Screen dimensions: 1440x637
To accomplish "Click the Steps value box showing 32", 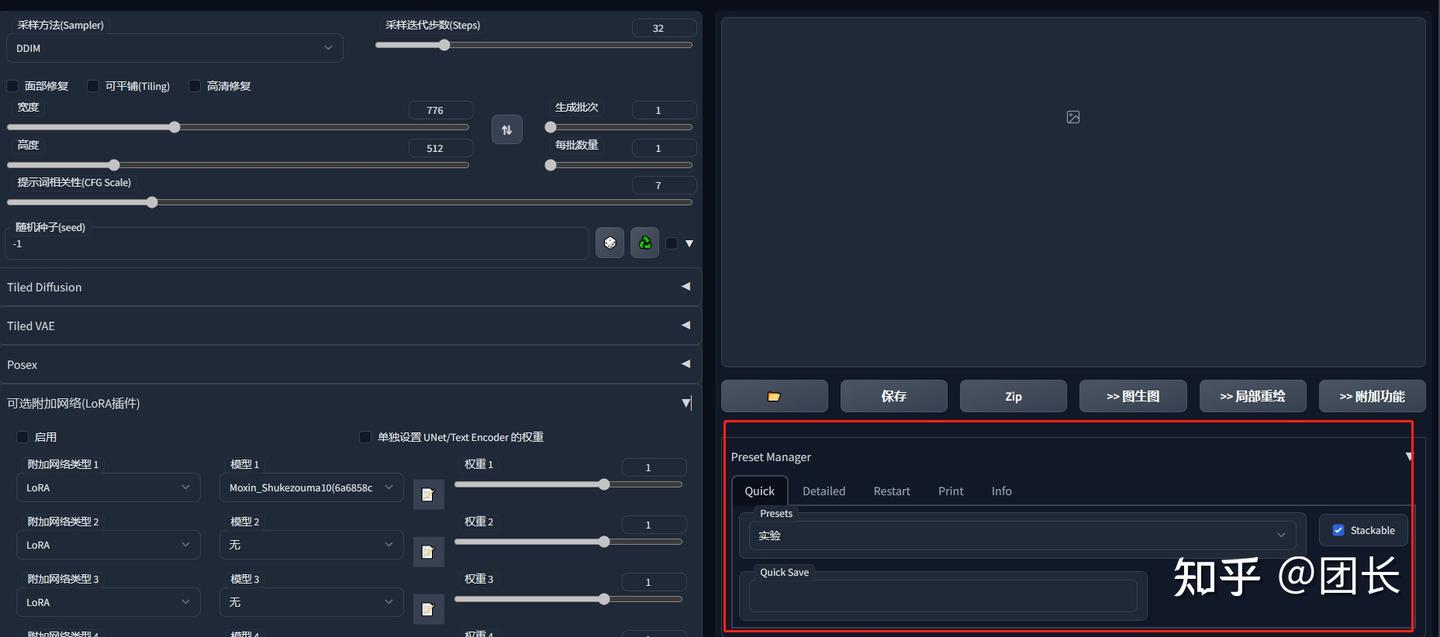I will click(664, 28).
